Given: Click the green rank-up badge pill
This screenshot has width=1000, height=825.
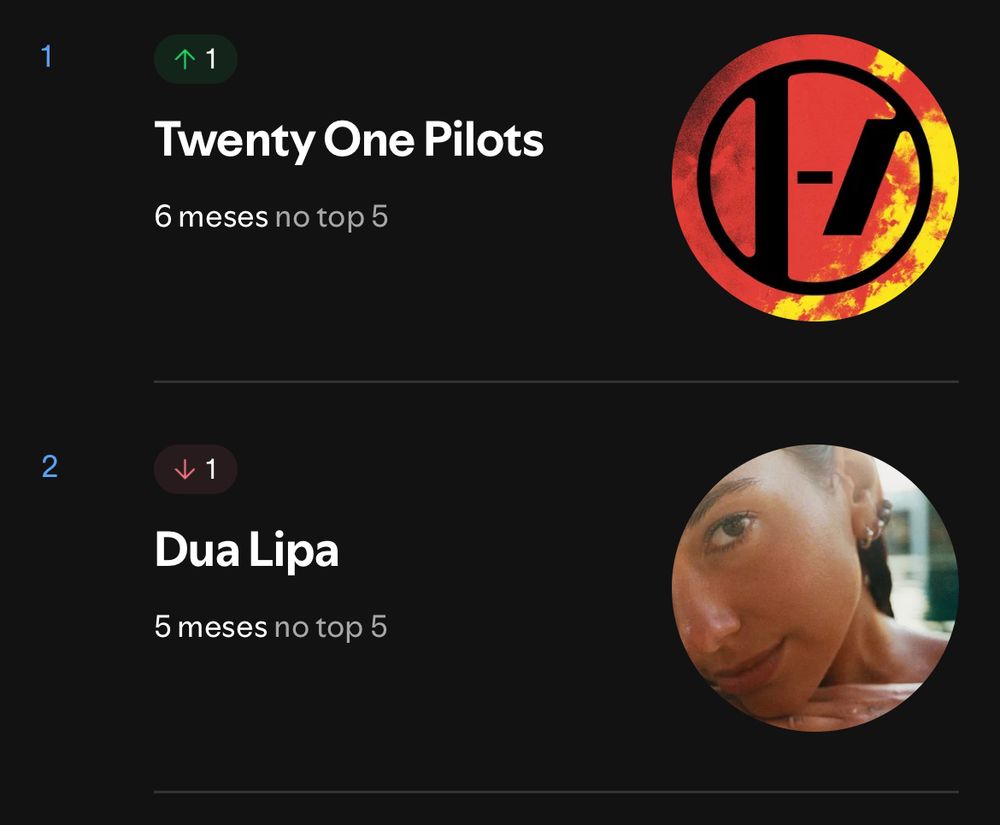Looking at the screenshot, I should click(196, 59).
